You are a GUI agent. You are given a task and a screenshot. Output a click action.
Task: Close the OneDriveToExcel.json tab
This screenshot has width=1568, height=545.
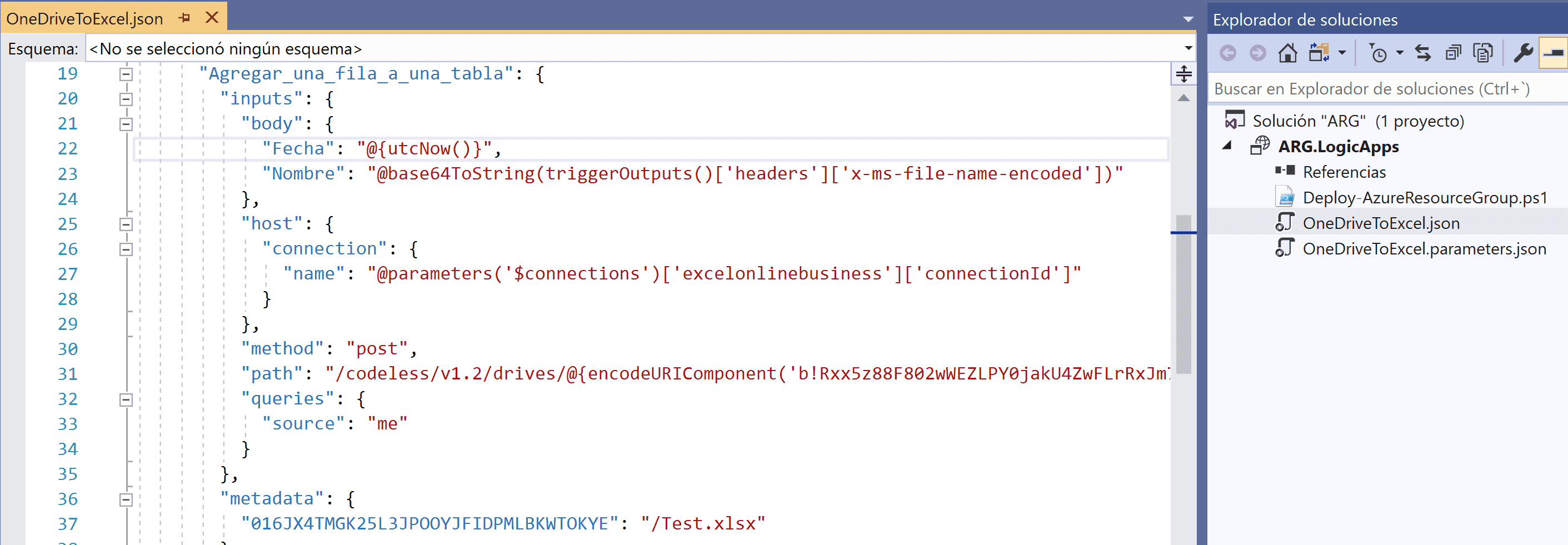click(212, 17)
